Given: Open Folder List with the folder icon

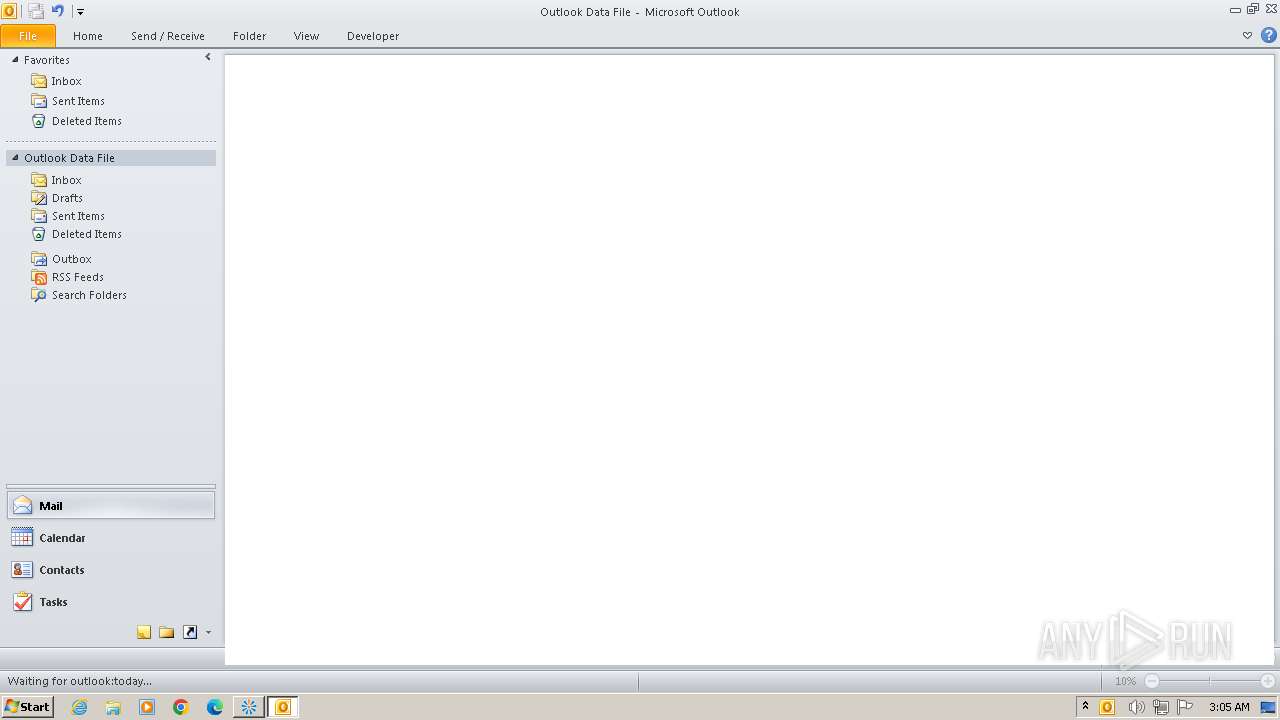Looking at the screenshot, I should [x=167, y=632].
